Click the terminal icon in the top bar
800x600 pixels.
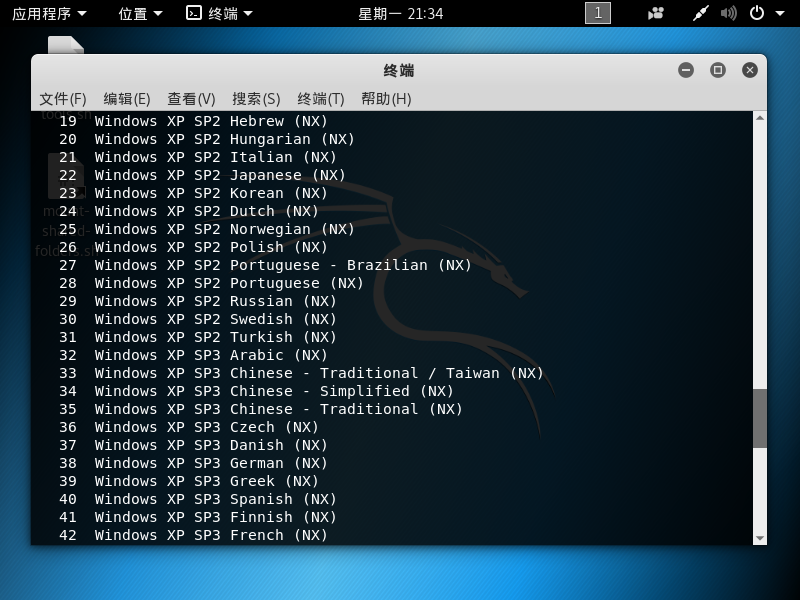click(x=193, y=13)
